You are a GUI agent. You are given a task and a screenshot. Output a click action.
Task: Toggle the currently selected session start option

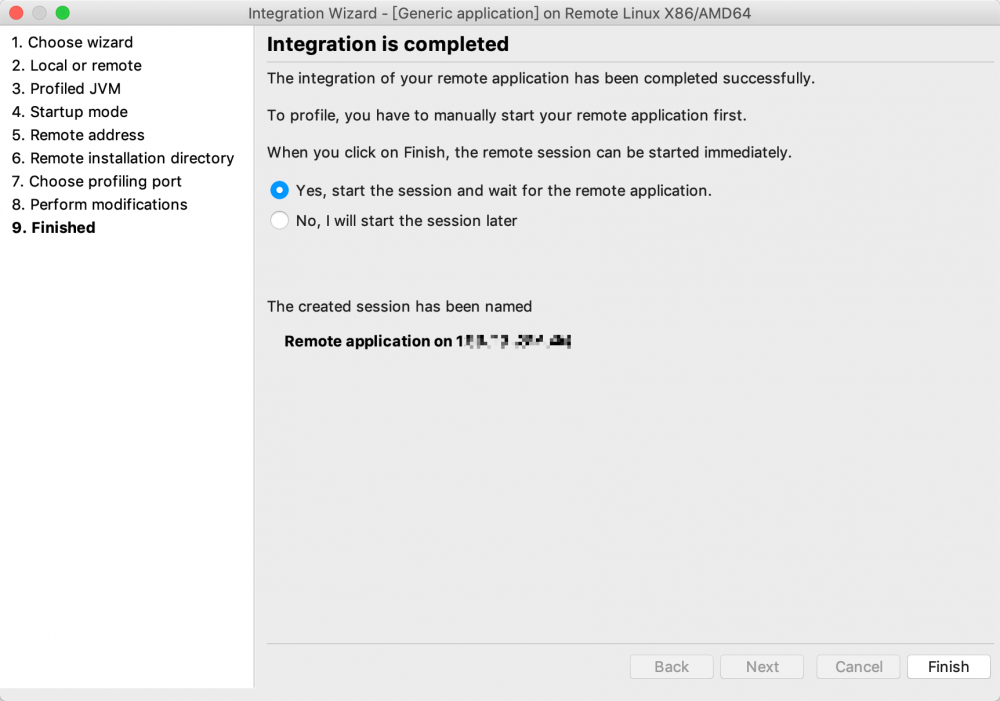pyautogui.click(x=279, y=190)
